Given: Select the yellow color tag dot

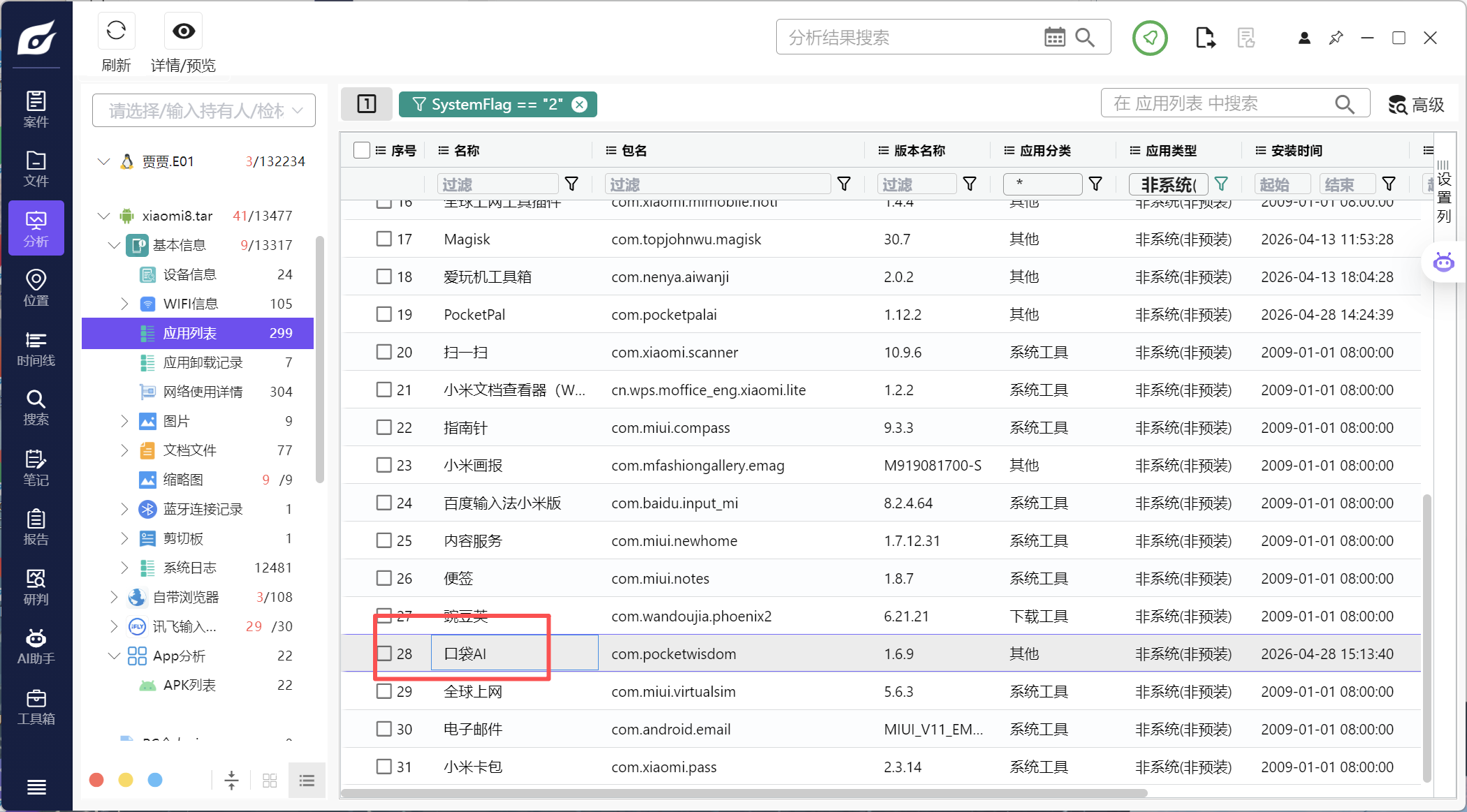Looking at the screenshot, I should pos(126,780).
